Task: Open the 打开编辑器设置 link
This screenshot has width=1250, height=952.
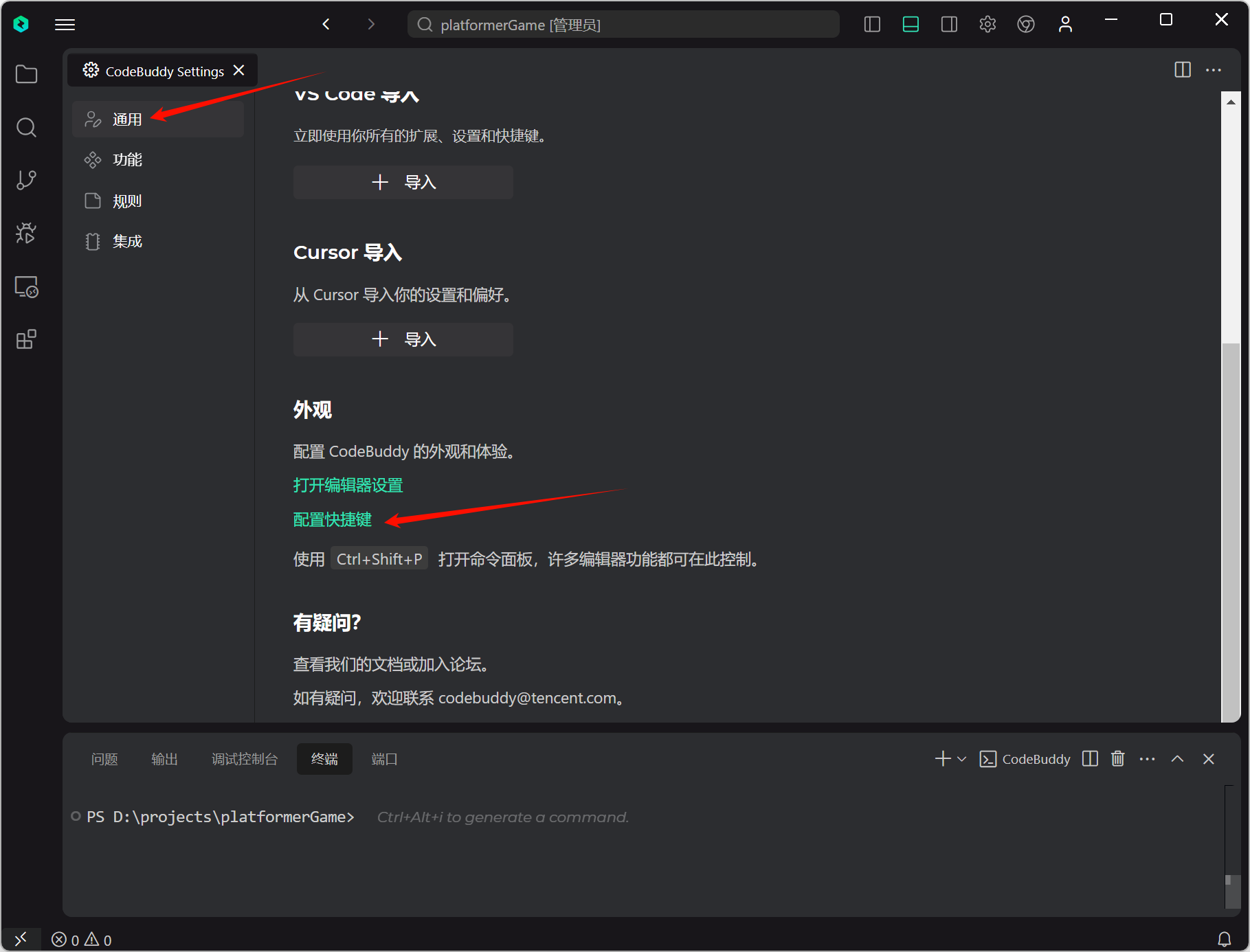Action: [x=348, y=486]
